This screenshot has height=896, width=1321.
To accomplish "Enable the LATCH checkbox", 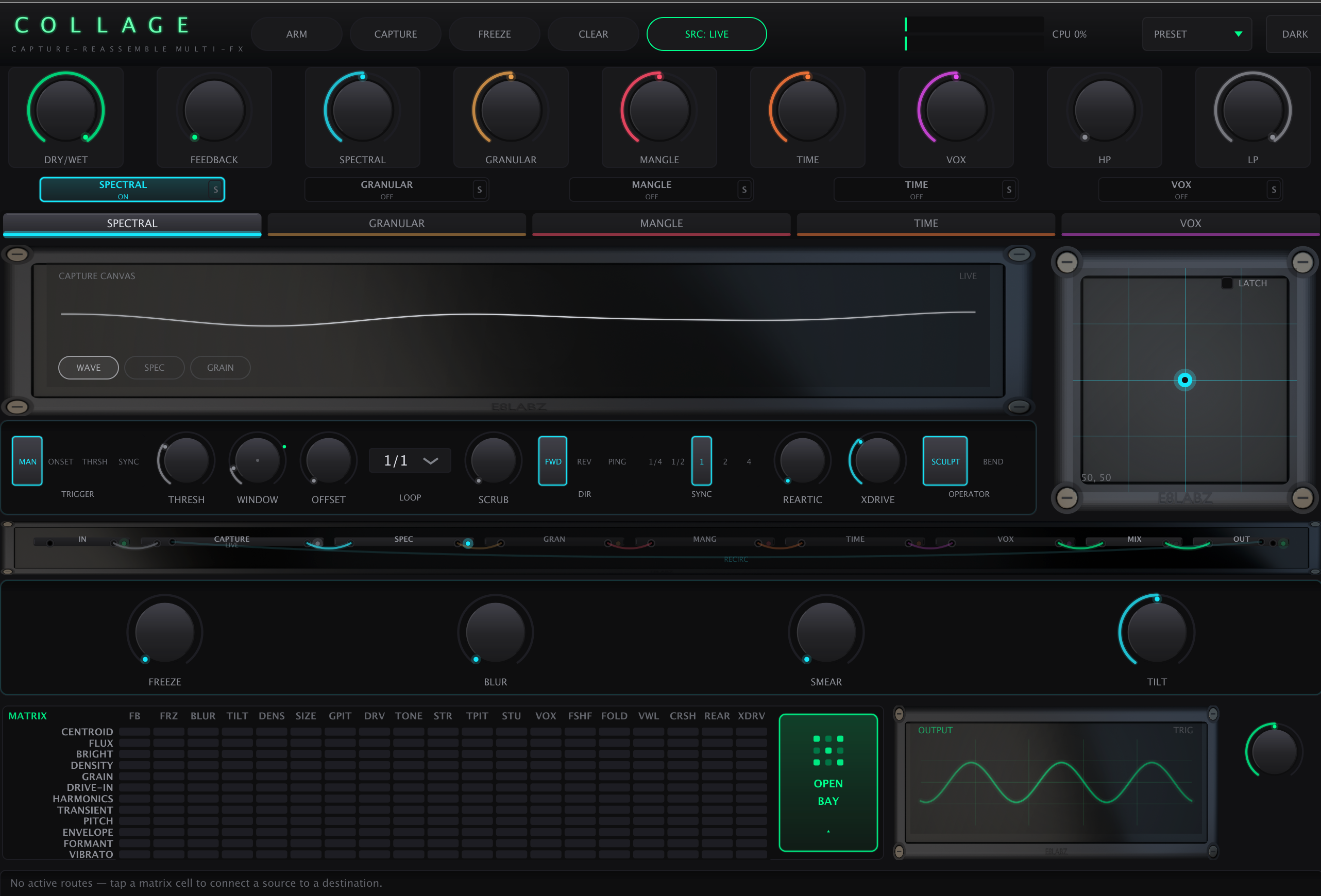I will [1227, 283].
